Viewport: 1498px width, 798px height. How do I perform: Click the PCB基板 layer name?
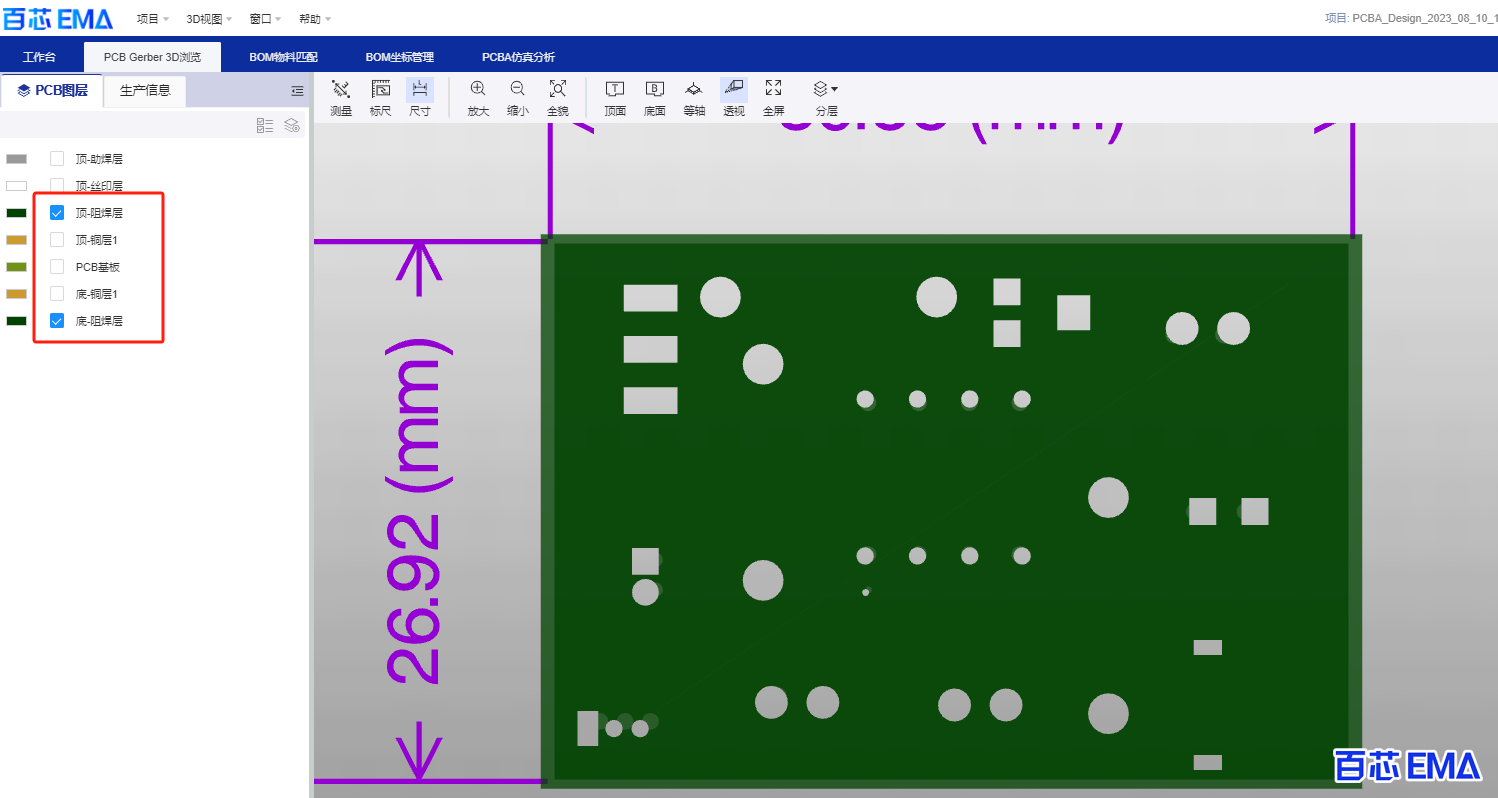98,267
